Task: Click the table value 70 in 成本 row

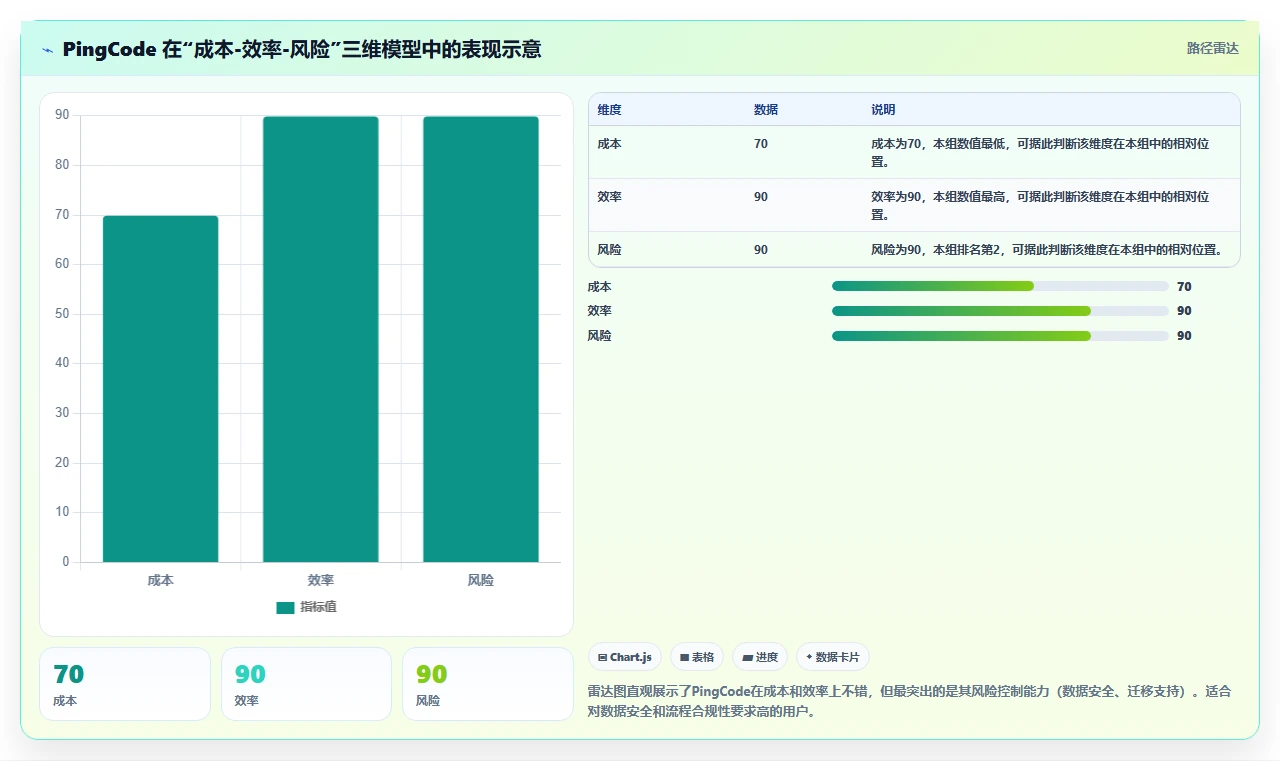Action: [x=761, y=144]
